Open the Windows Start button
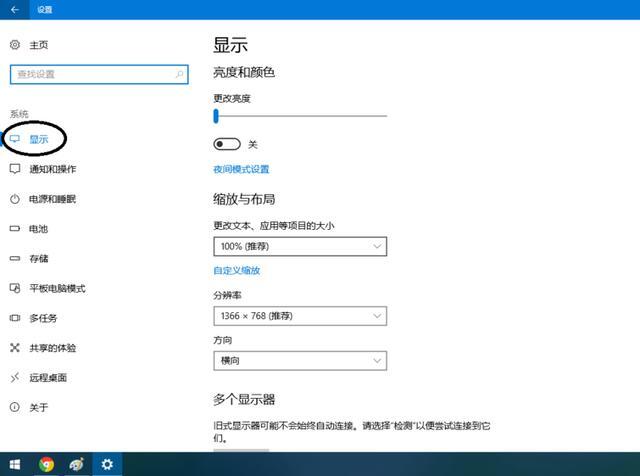This screenshot has height=476, width=640. click(x=15, y=464)
